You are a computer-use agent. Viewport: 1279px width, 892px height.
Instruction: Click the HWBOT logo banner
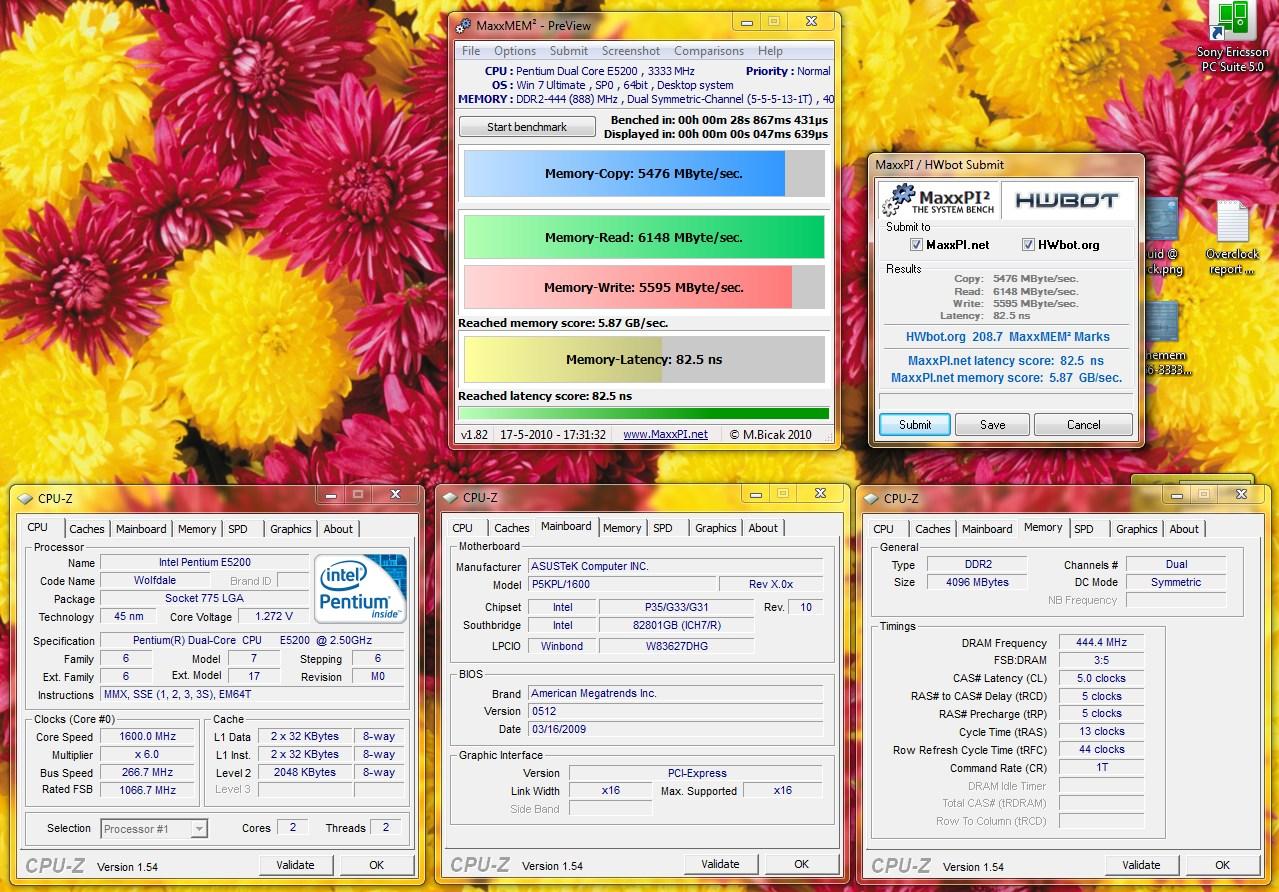pyautogui.click(x=1066, y=200)
